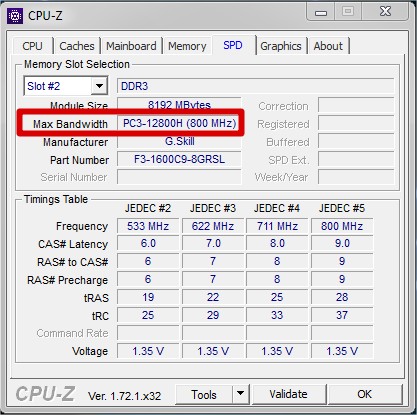
Task: Open the Tools dropdown arrow
Action: [241, 394]
